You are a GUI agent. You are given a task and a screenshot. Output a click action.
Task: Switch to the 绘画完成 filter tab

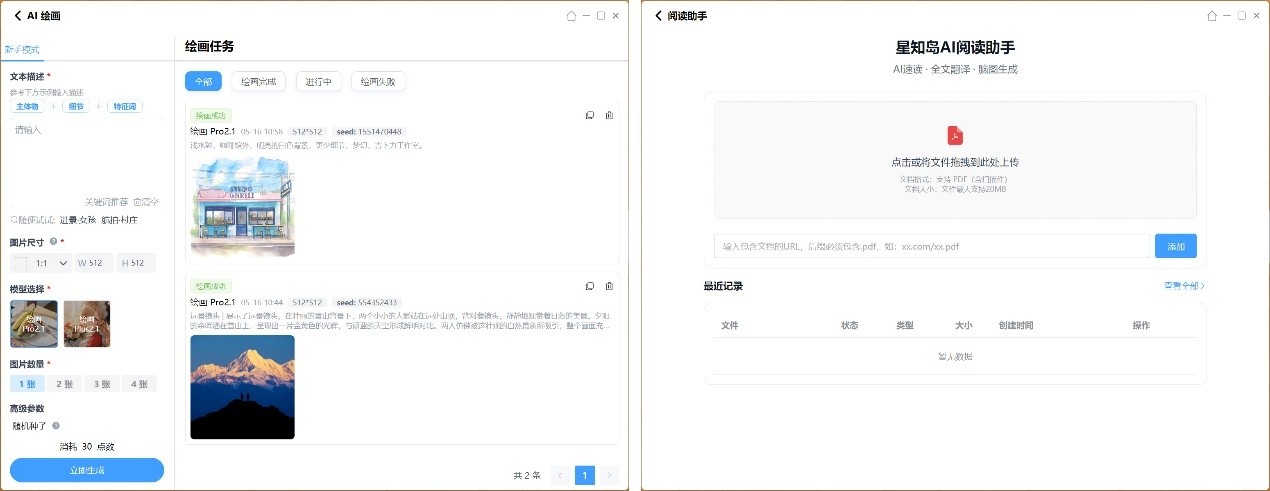259,82
